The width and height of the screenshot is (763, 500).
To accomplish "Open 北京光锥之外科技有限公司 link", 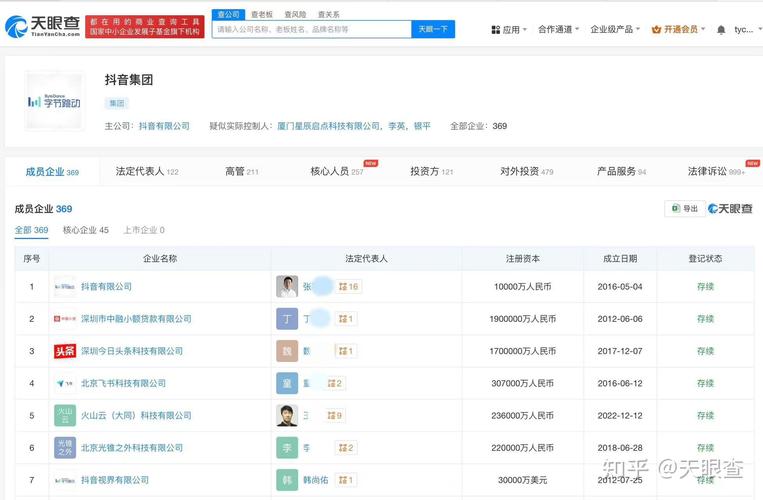I will coord(132,447).
